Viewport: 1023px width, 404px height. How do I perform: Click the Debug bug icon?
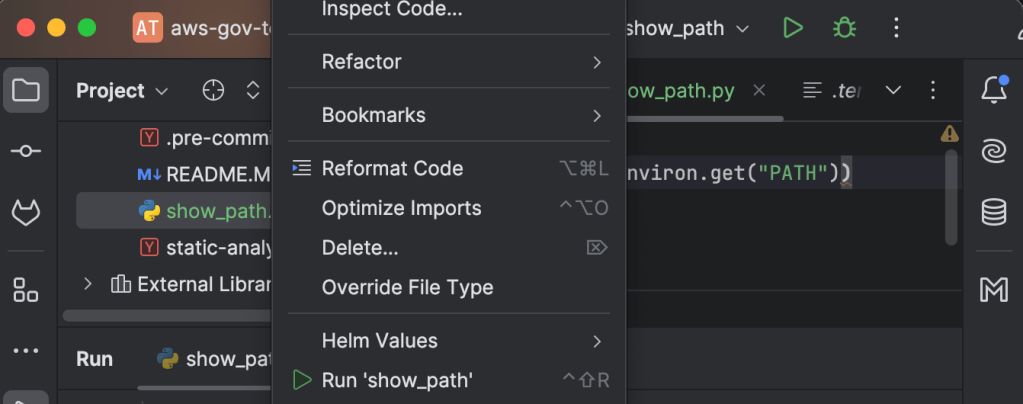(x=844, y=28)
